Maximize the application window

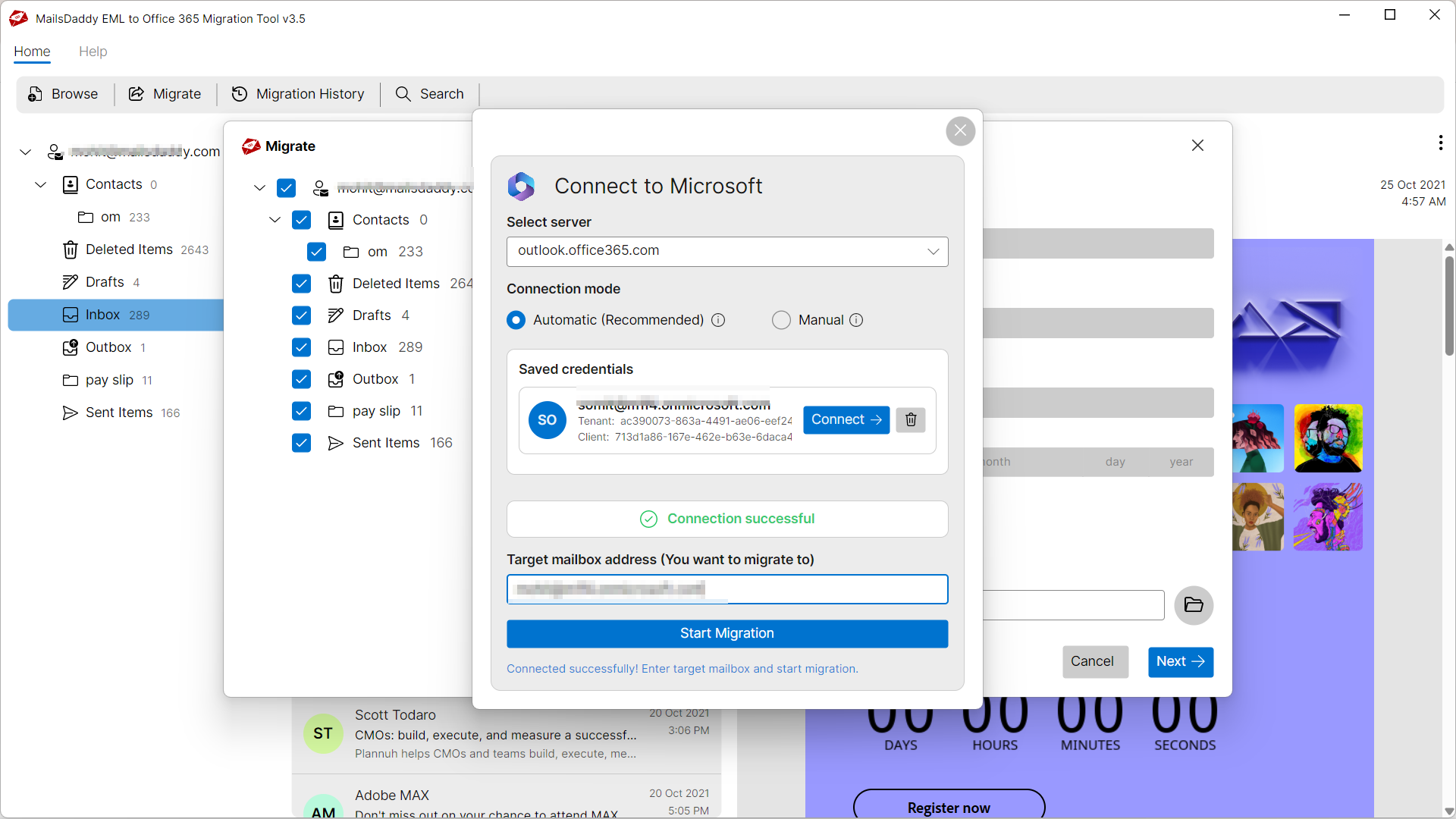[x=1389, y=14]
